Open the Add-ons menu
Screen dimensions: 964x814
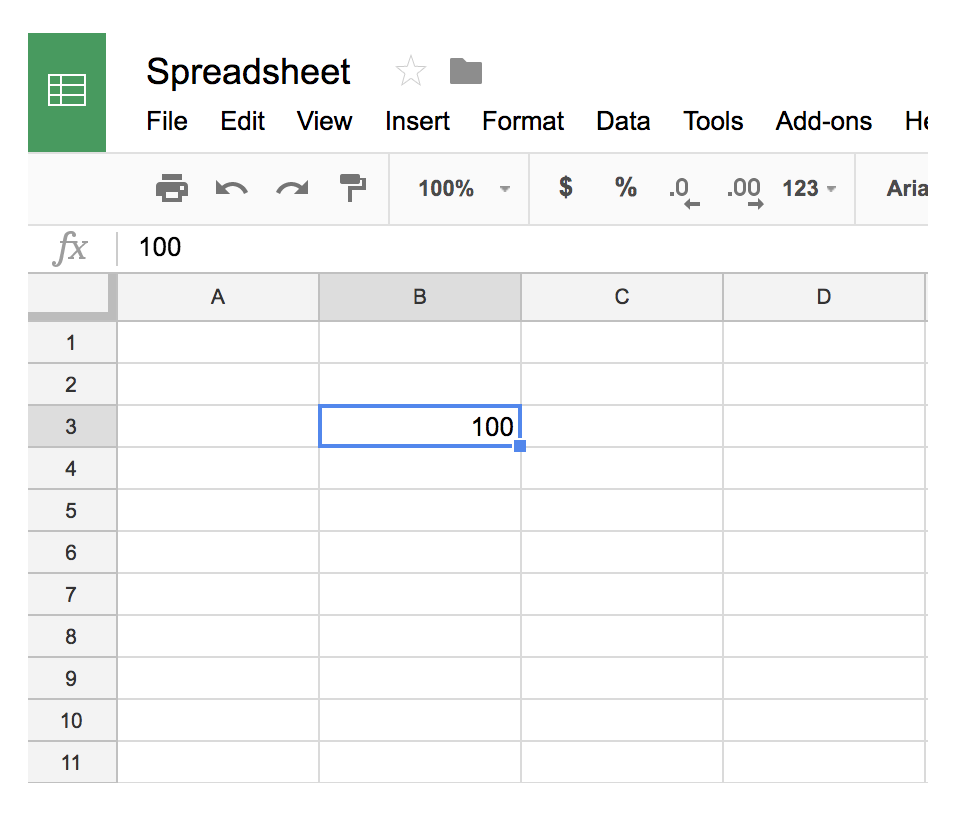(823, 122)
